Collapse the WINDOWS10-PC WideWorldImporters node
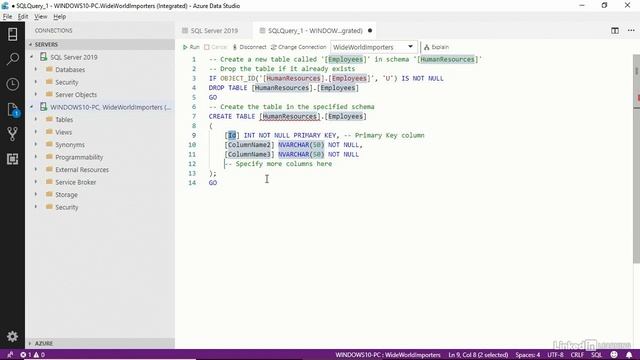This screenshot has width=640, height=360. 32,107
